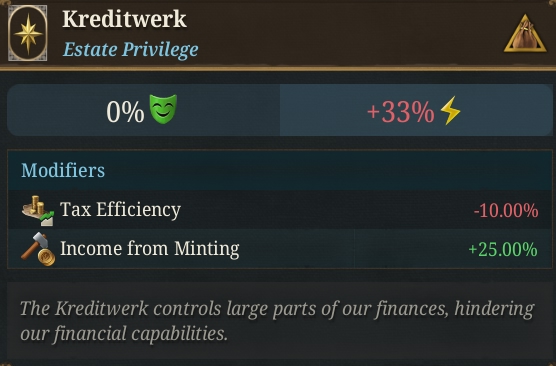Click the money bag triangle icon
The height and width of the screenshot is (366, 556).
pos(525,34)
